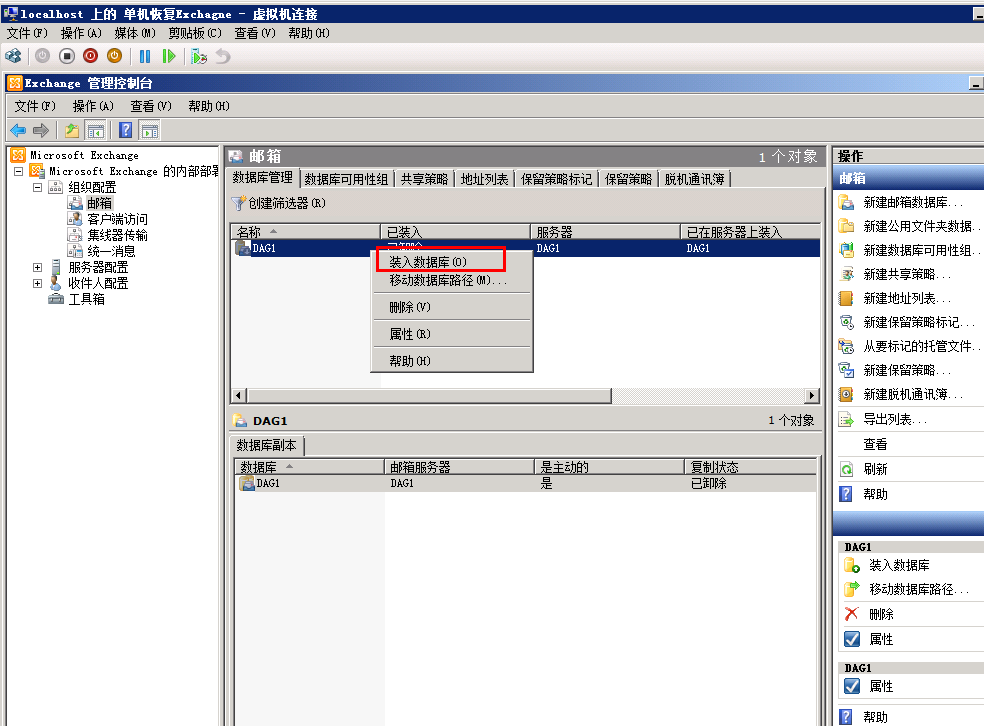Click 新建共享策略 icon

[847, 274]
